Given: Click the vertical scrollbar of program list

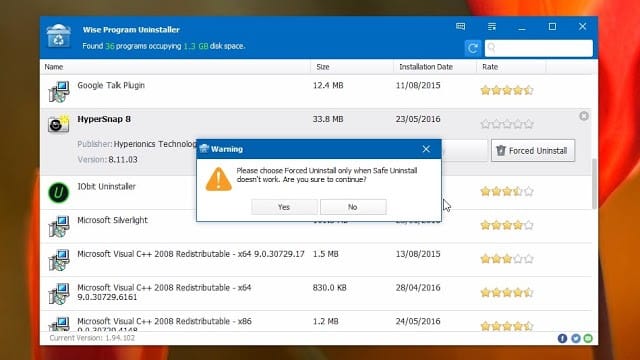Looking at the screenshot, I should tap(594, 184).
